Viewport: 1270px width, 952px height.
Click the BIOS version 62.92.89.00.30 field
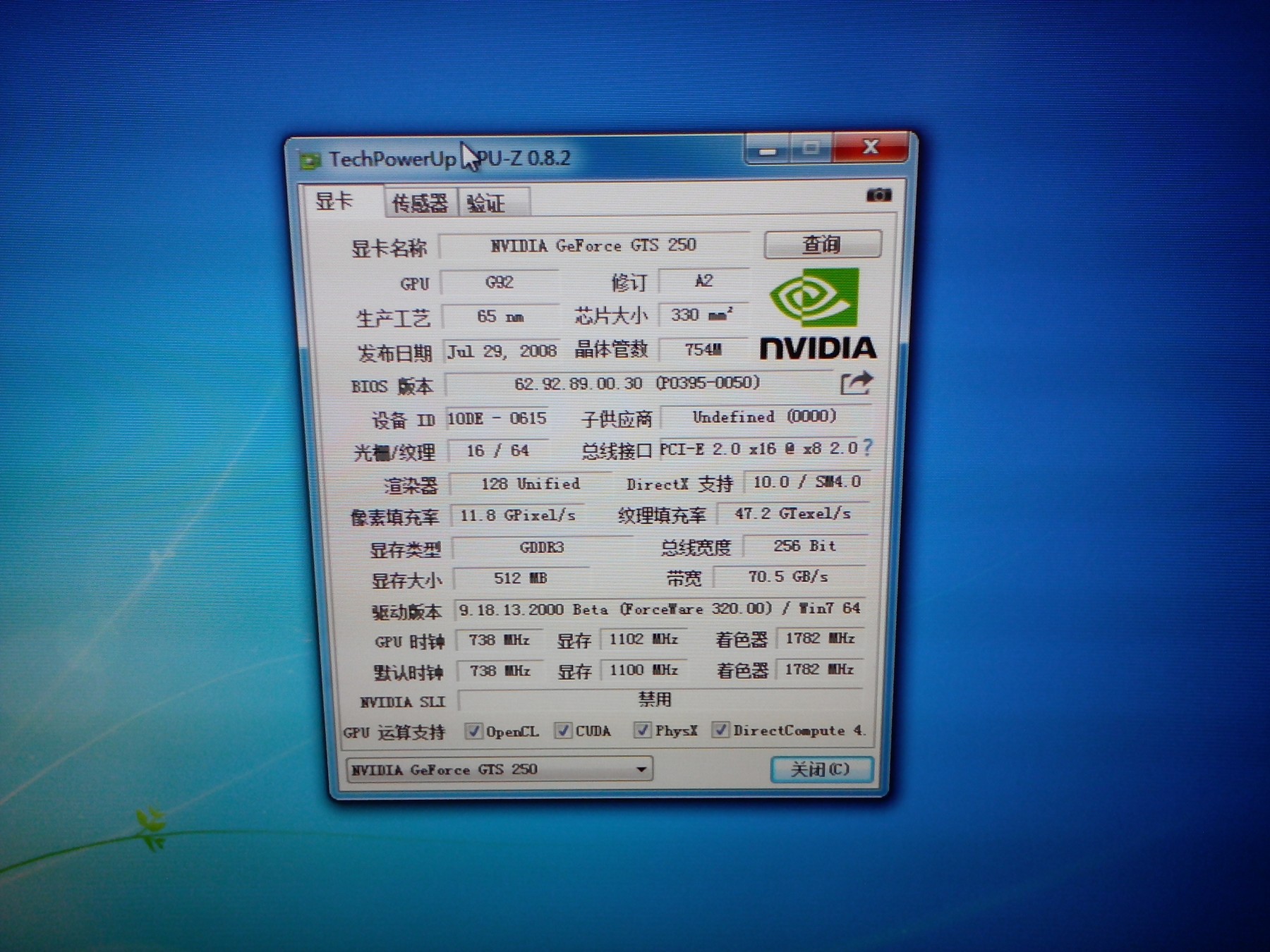[x=639, y=384]
